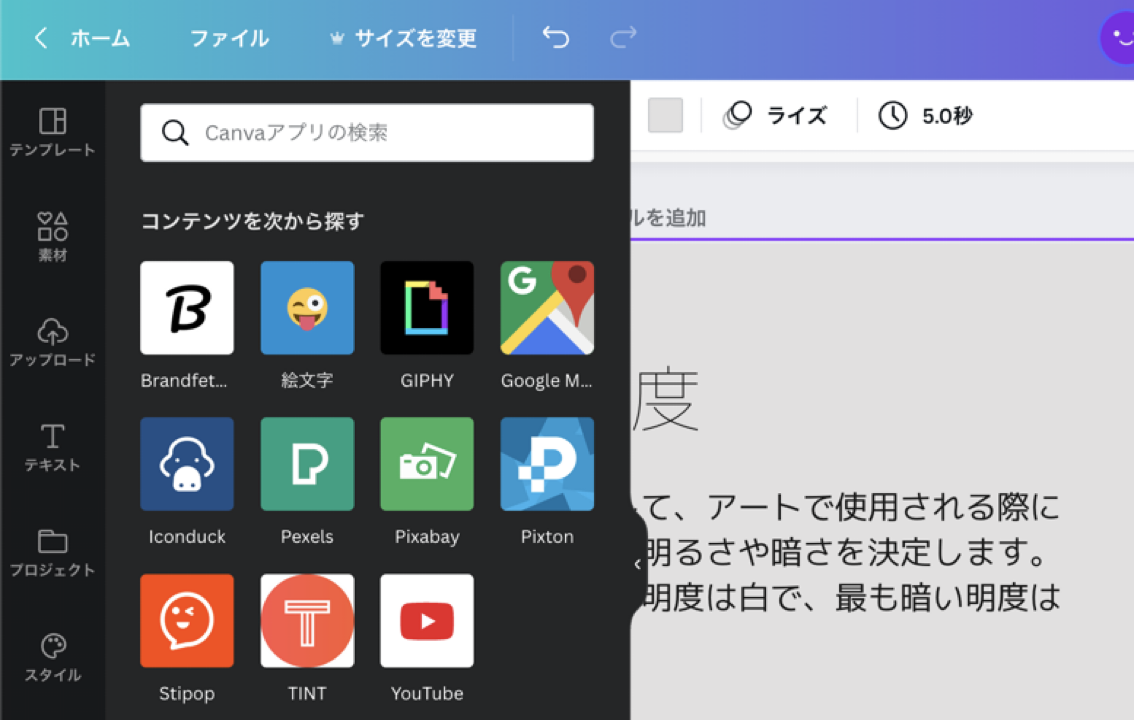Open the スタイル styles panel
Screen dimensions: 1134x720
(53, 658)
